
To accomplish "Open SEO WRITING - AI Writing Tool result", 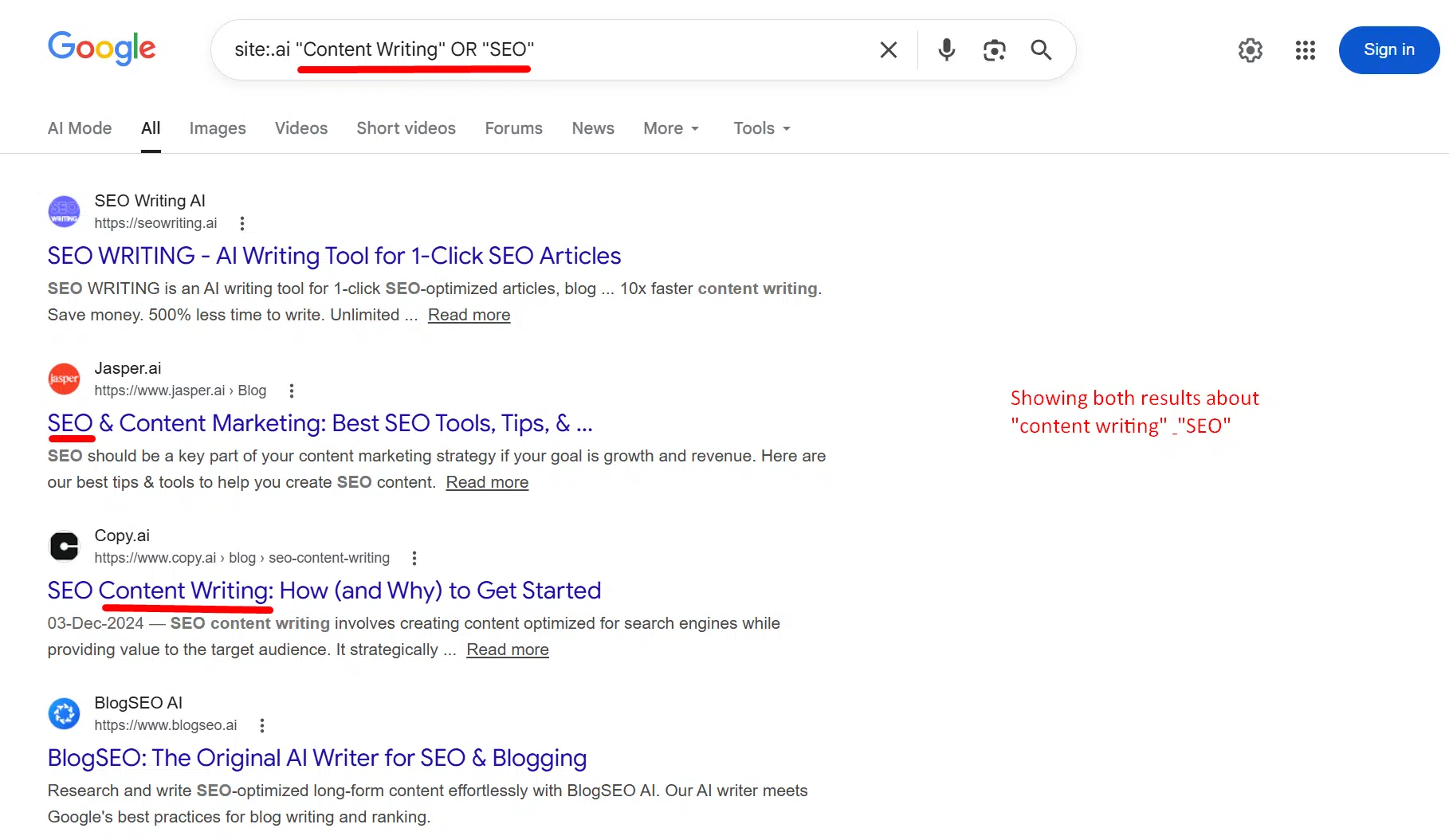I will tap(334, 256).
